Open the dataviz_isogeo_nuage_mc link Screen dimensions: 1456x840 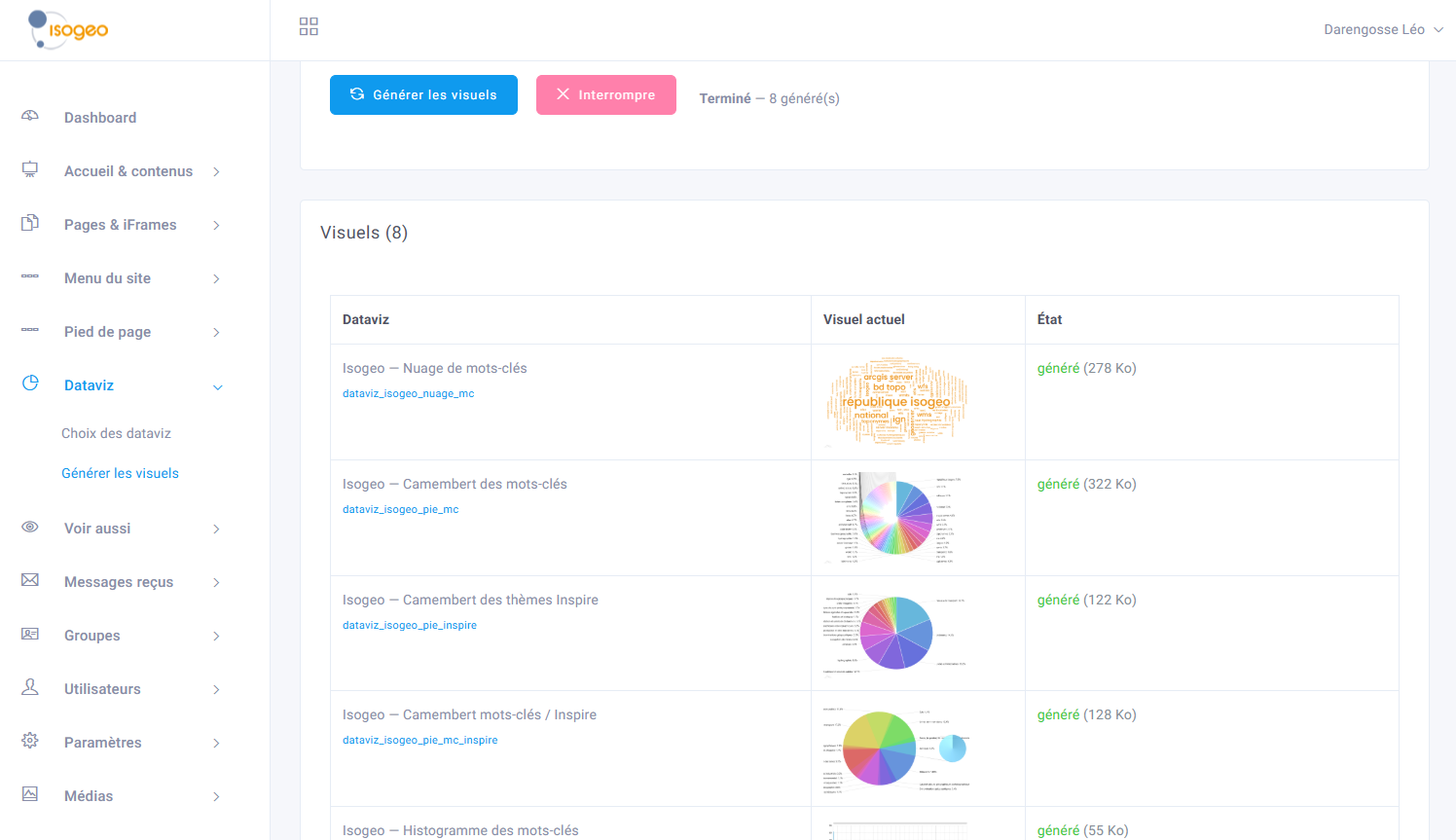pos(409,393)
